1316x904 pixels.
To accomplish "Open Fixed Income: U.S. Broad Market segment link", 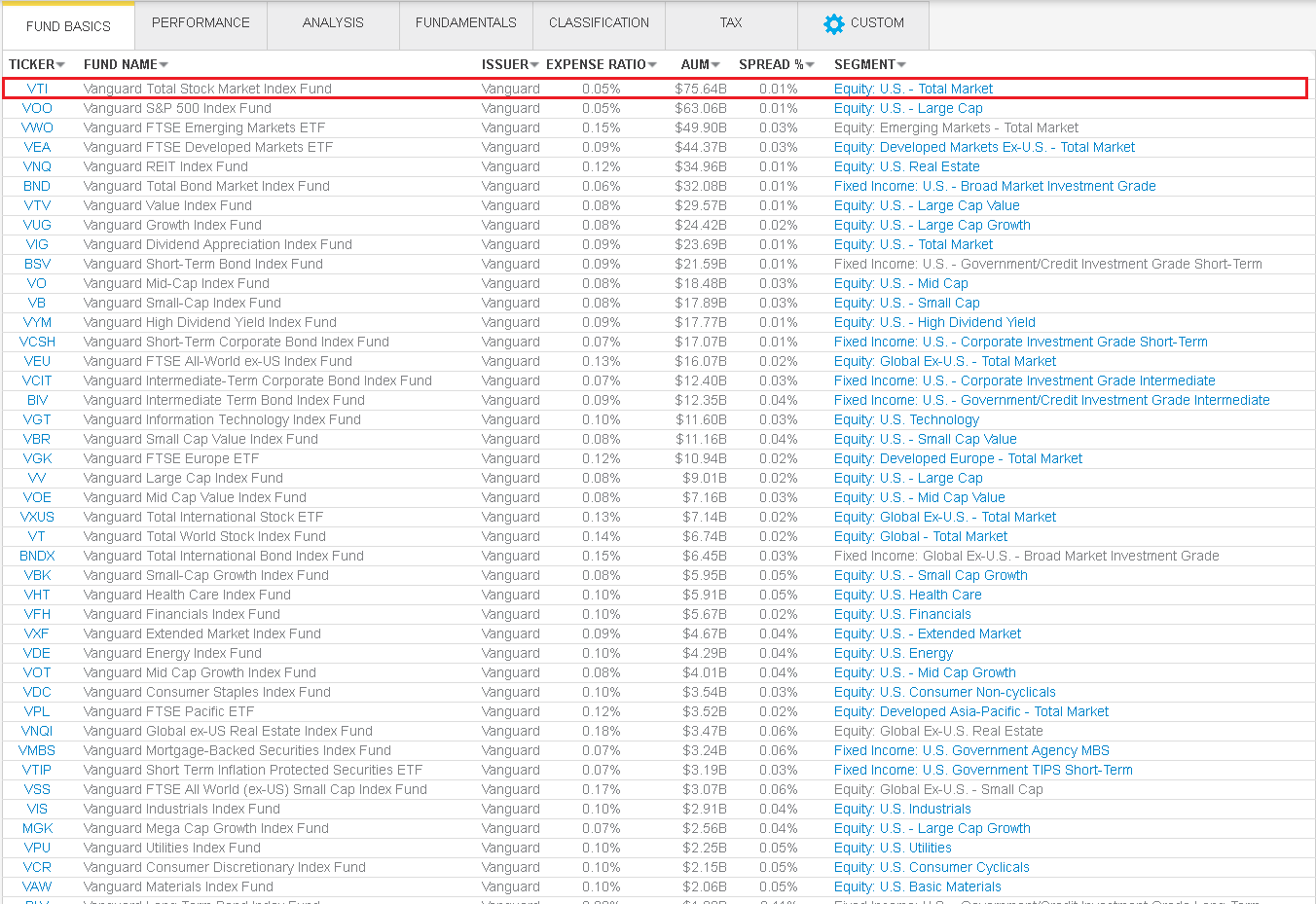I will 995,186.
